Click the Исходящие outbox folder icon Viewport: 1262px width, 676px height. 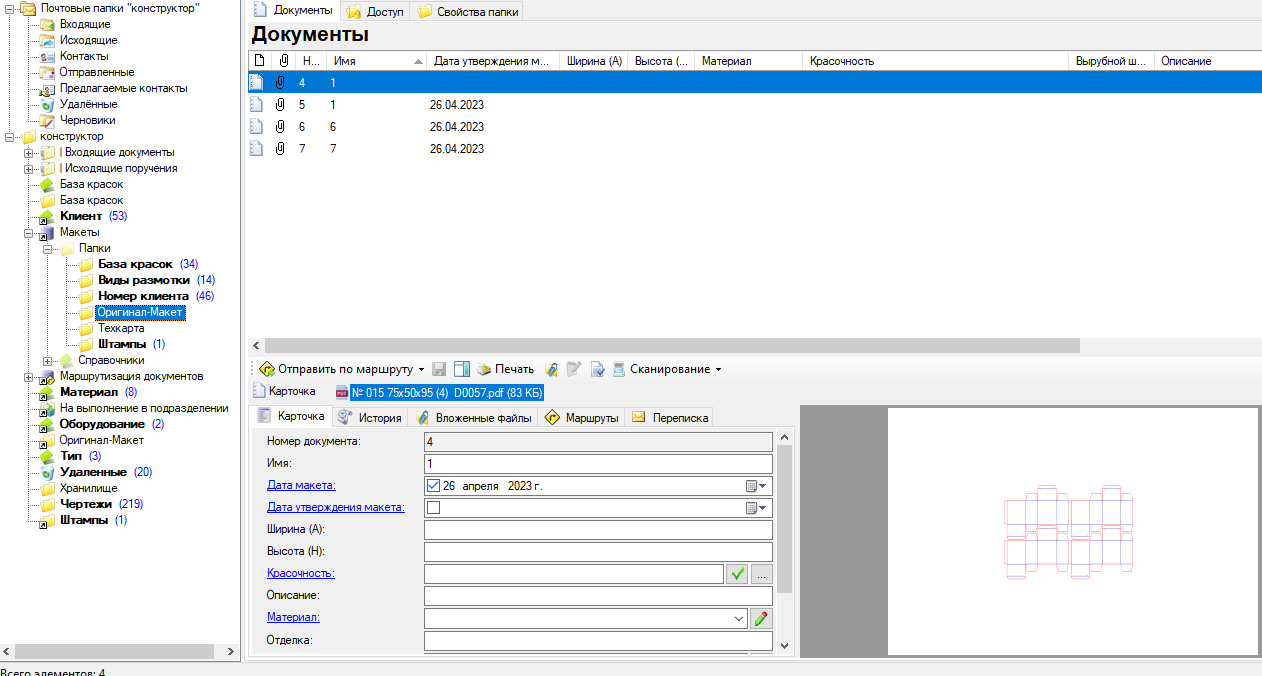click(47, 40)
